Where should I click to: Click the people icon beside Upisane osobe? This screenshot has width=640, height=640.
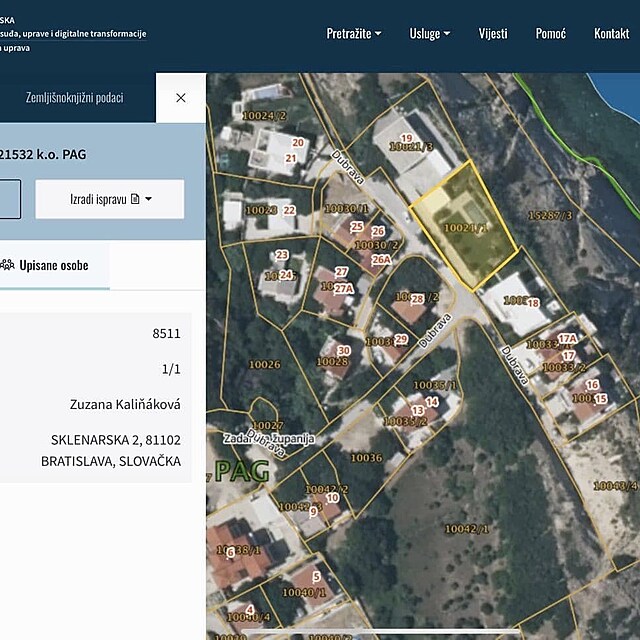point(7,265)
